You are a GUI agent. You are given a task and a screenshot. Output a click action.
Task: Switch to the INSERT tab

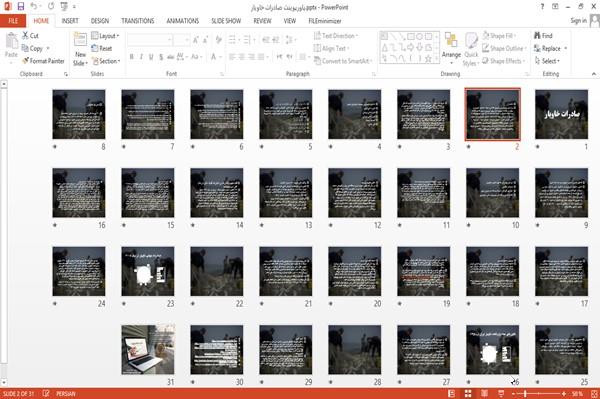tap(70, 21)
